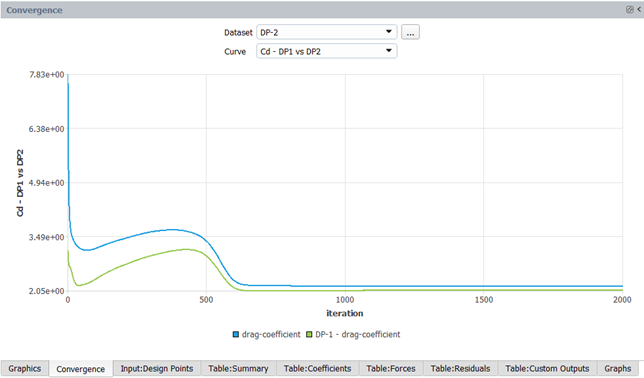Open the Input:Design Points tab
This screenshot has width=644, height=378.
[x=157, y=369]
